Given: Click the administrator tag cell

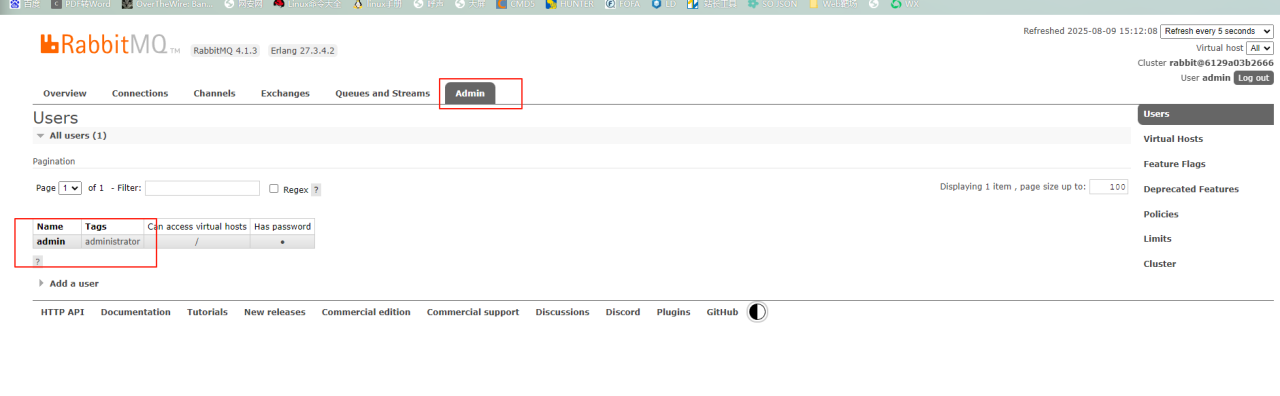Looking at the screenshot, I should click(113, 241).
